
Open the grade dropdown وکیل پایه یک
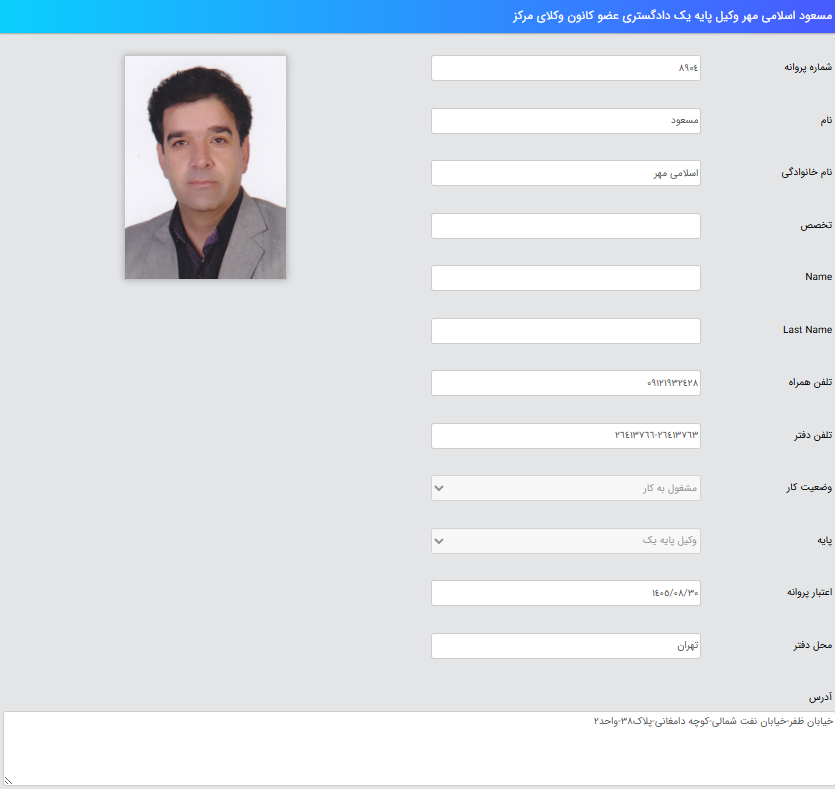click(566, 540)
